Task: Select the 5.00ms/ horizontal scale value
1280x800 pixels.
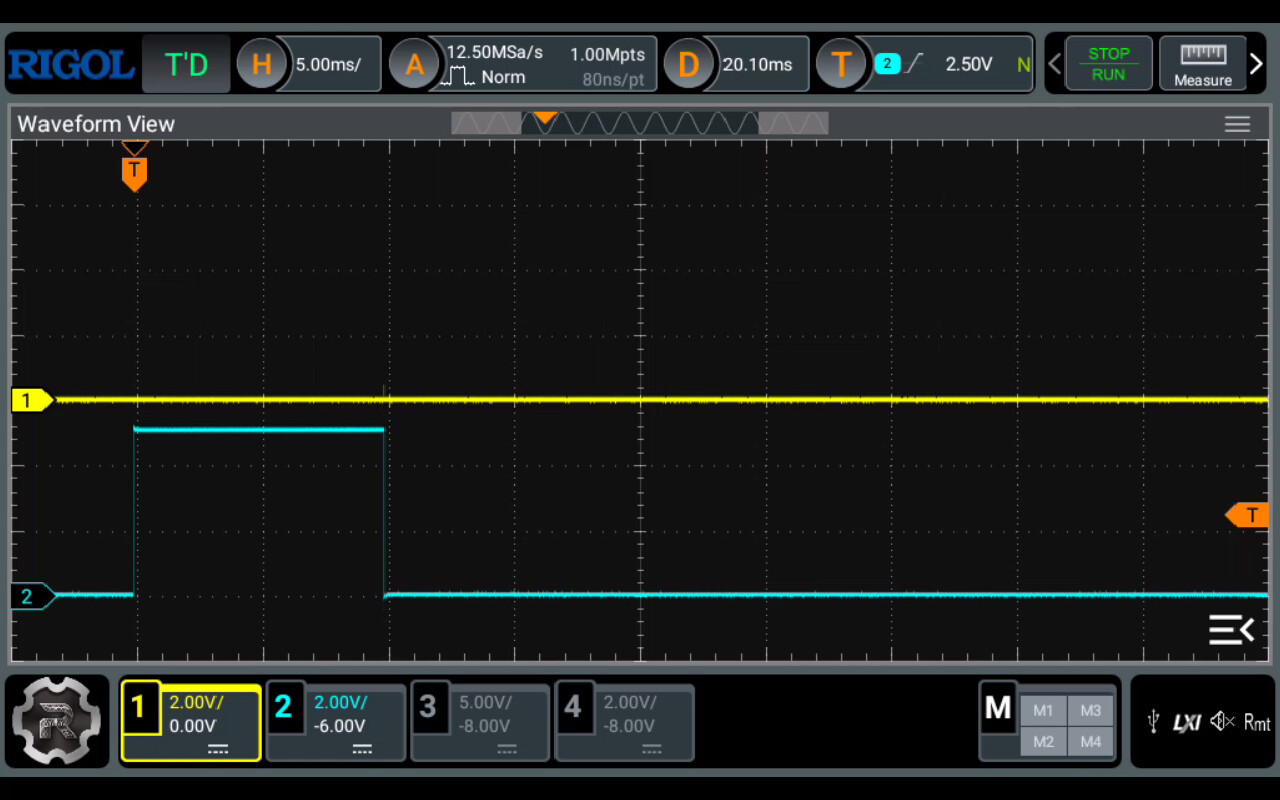Action: [328, 65]
